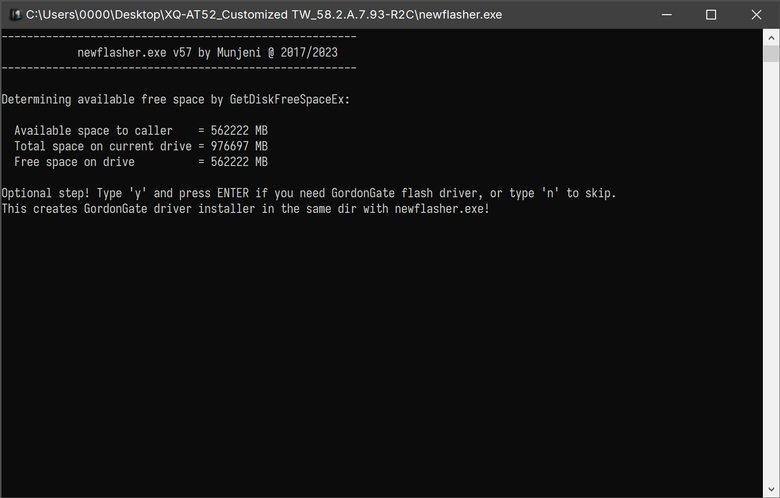Click the 'Available space to caller' label
The height and width of the screenshot is (498, 780).
(93, 130)
